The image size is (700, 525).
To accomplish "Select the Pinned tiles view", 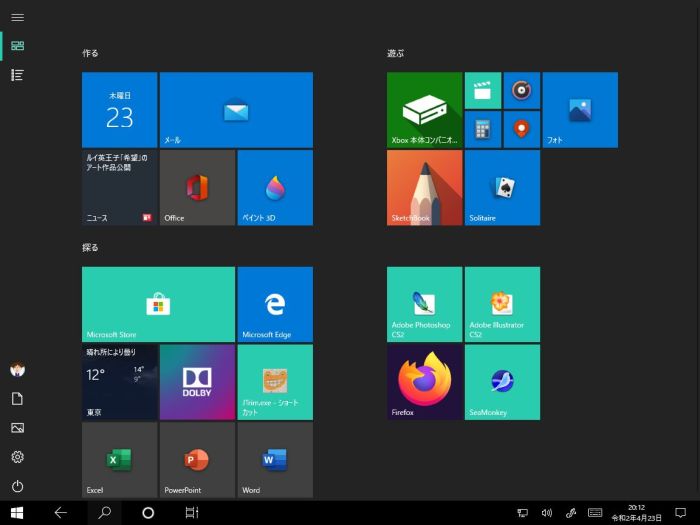I will point(17,46).
